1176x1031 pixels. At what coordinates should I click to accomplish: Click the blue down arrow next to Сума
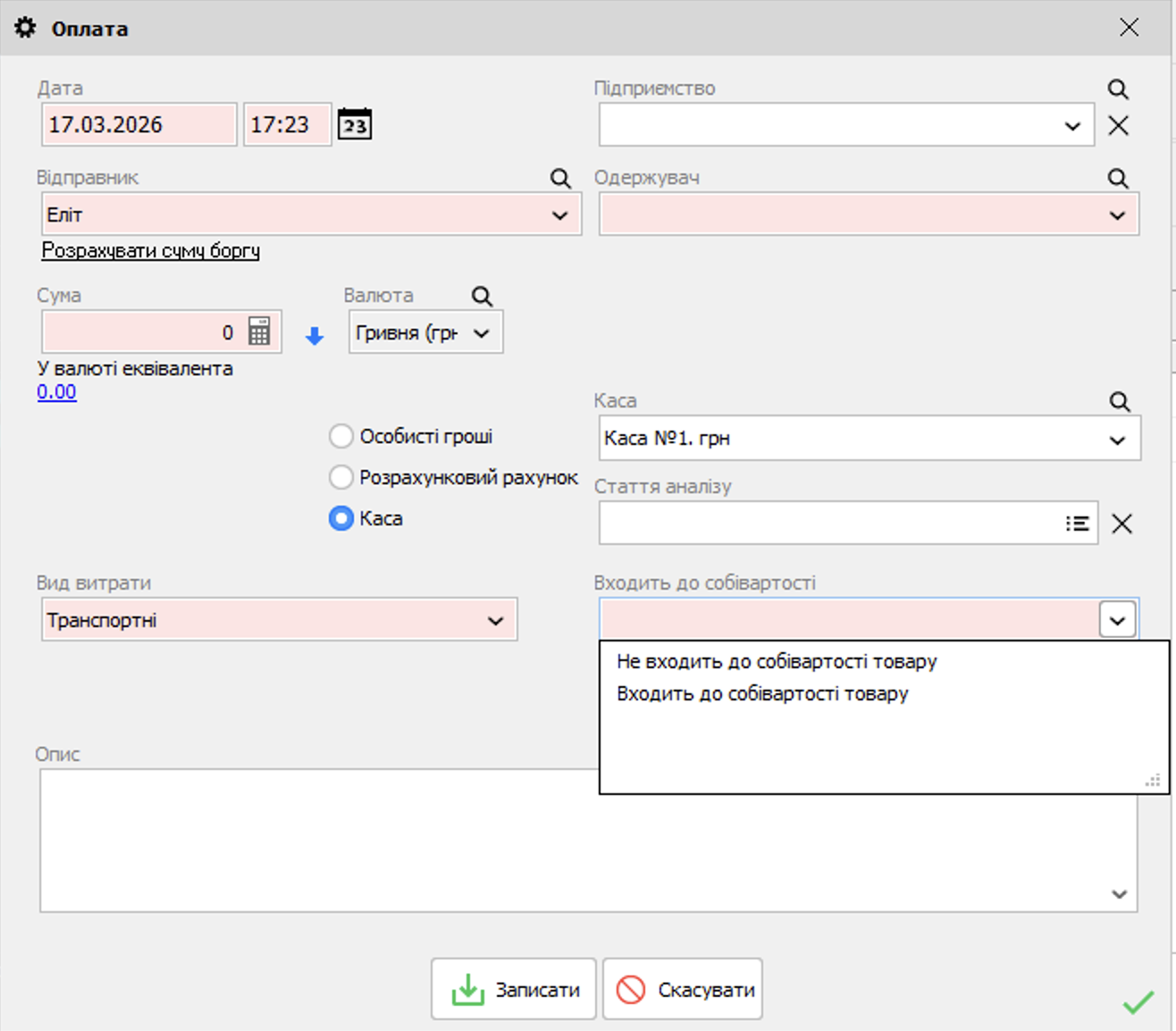pos(314,335)
